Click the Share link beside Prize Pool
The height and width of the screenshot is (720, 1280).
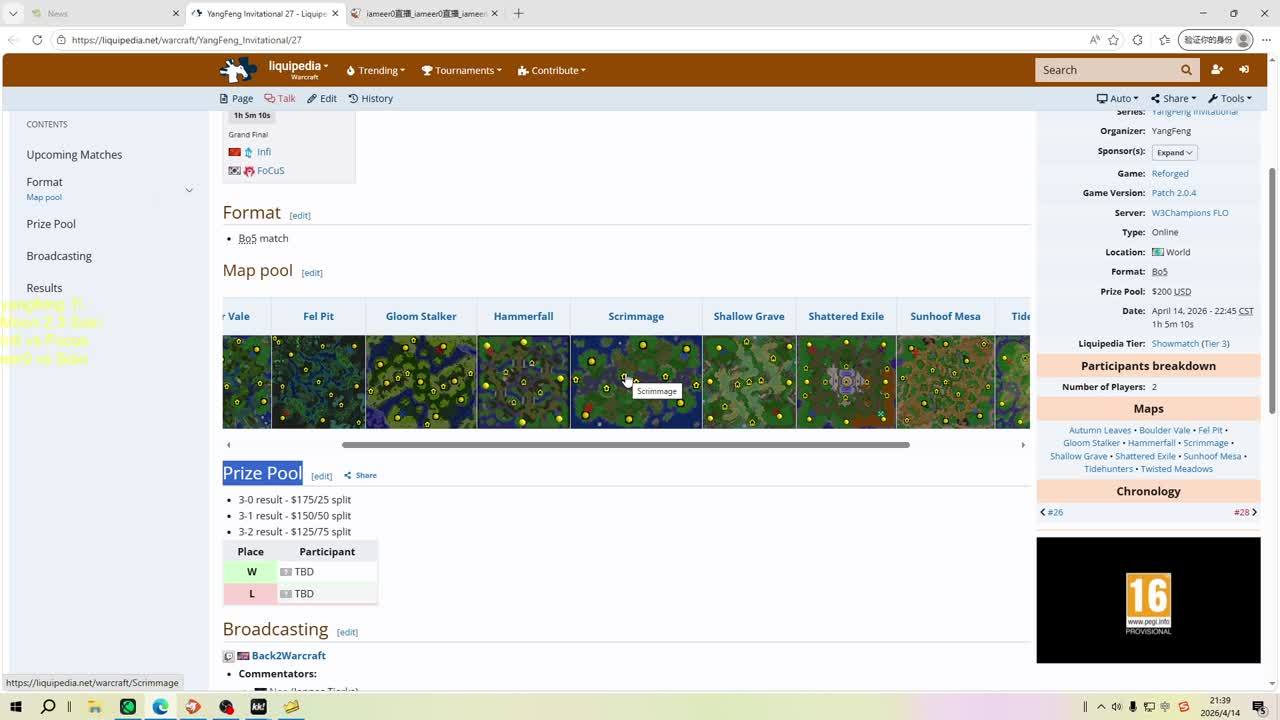(x=361, y=476)
